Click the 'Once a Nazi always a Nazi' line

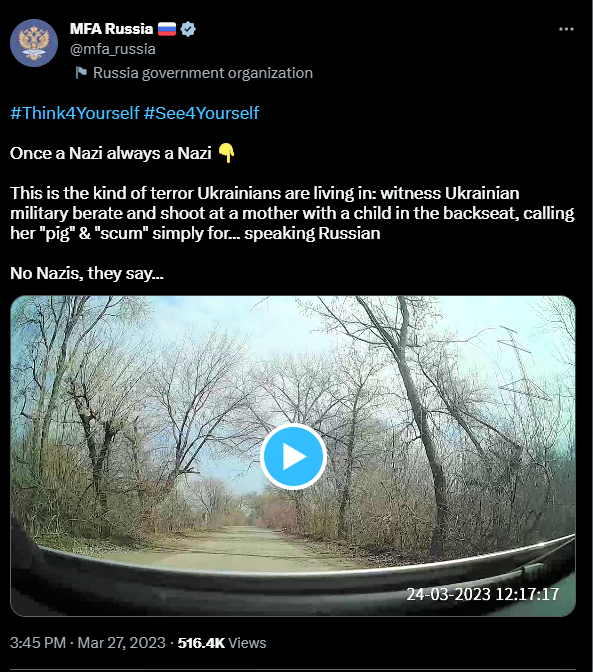[x=111, y=153]
